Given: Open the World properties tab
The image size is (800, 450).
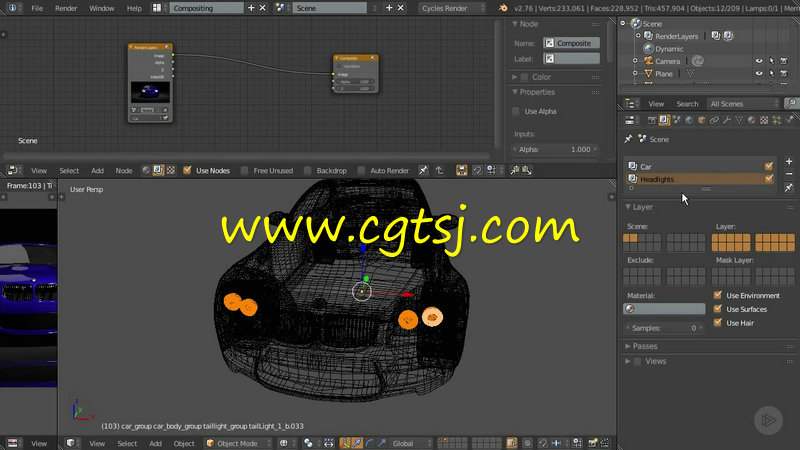Looking at the screenshot, I should [689, 120].
